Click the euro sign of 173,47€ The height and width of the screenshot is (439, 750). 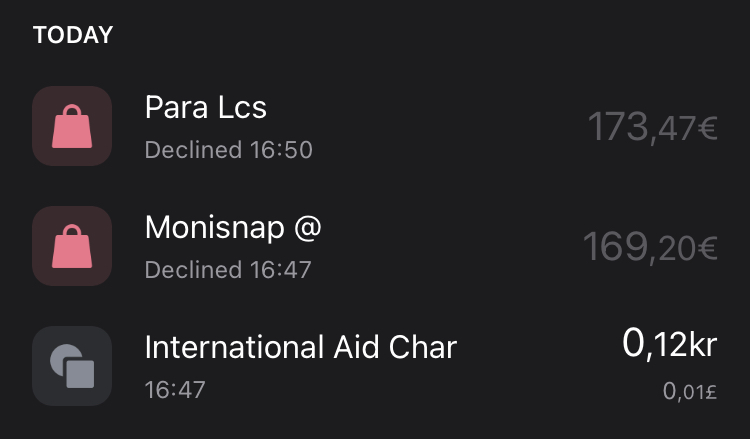click(x=708, y=129)
